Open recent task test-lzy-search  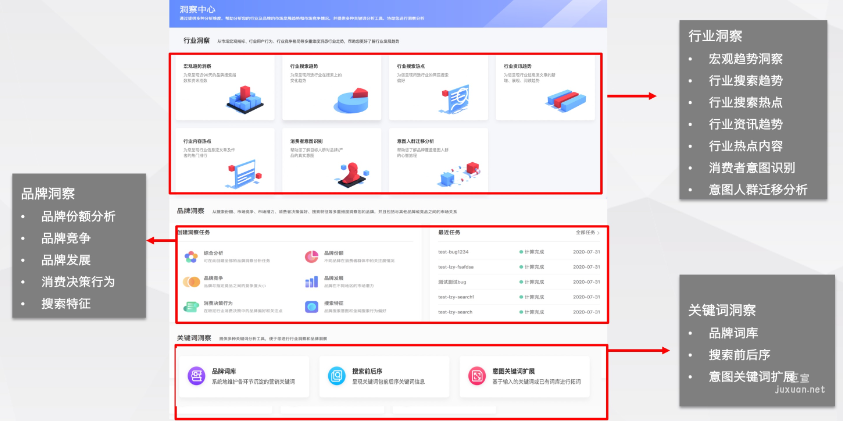(x=457, y=312)
